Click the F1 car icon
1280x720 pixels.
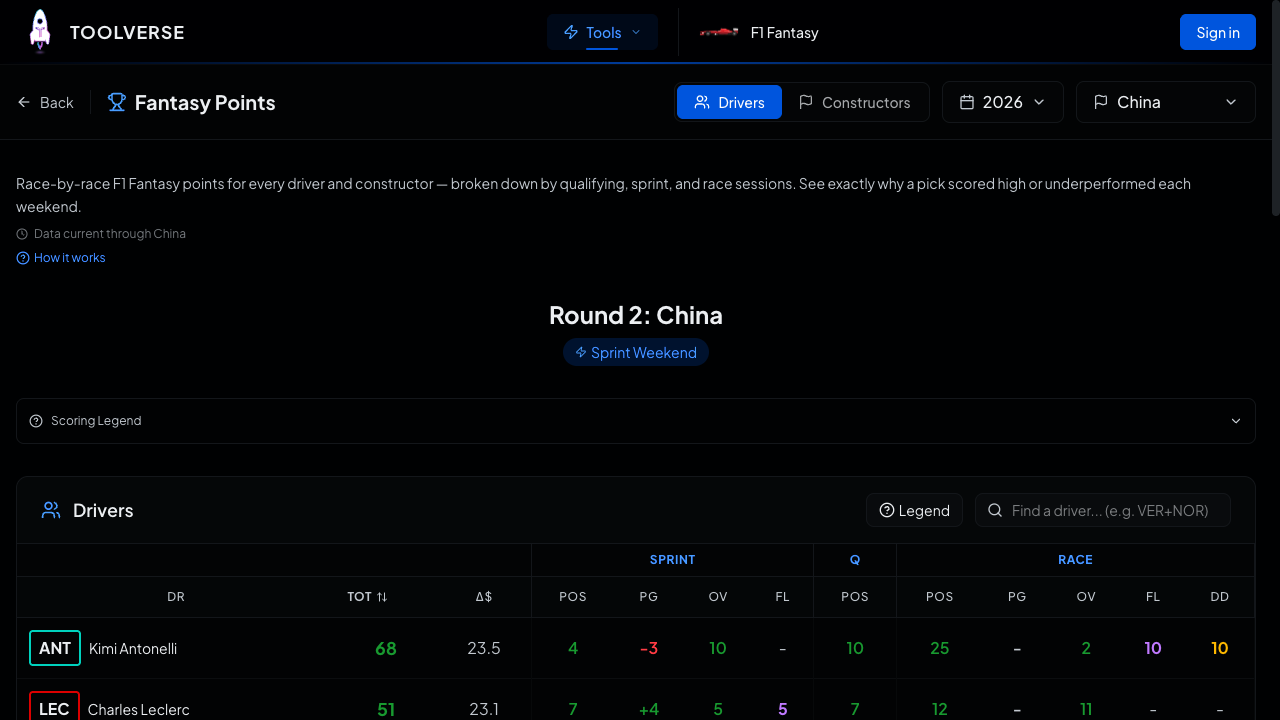coord(719,32)
